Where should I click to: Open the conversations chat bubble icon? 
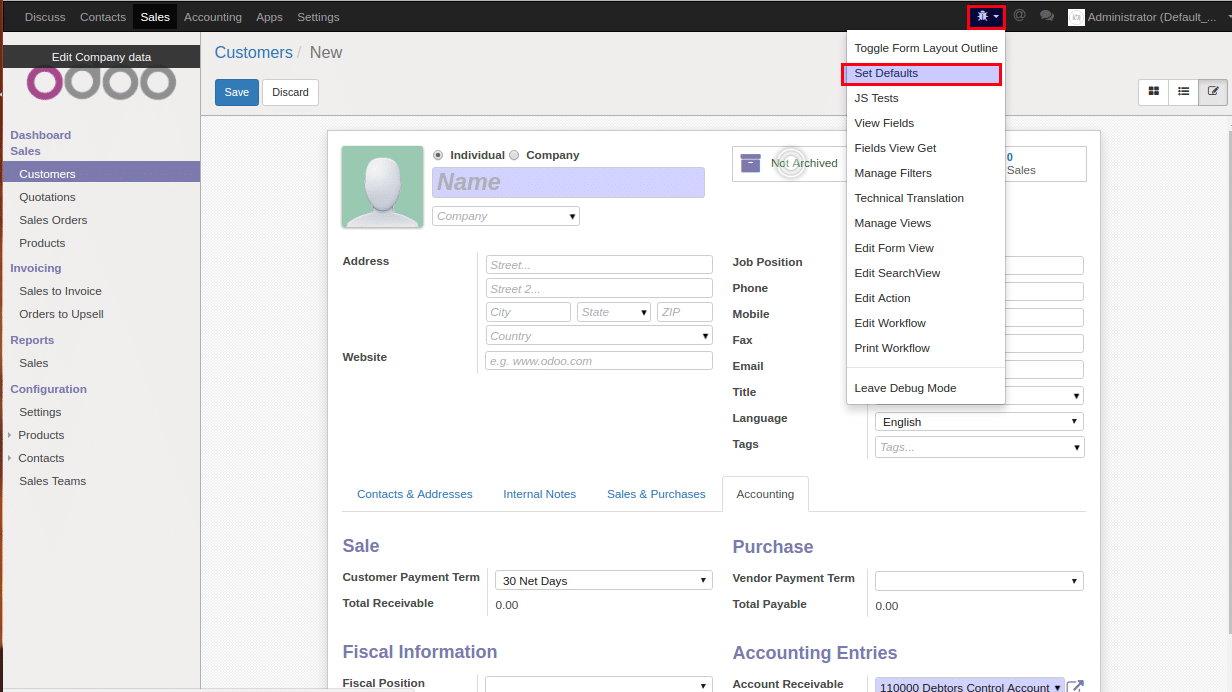tap(1047, 16)
